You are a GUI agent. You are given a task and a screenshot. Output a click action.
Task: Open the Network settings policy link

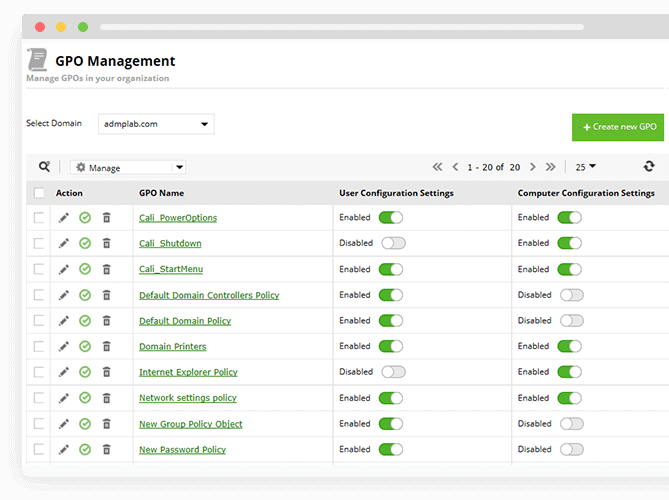point(188,398)
